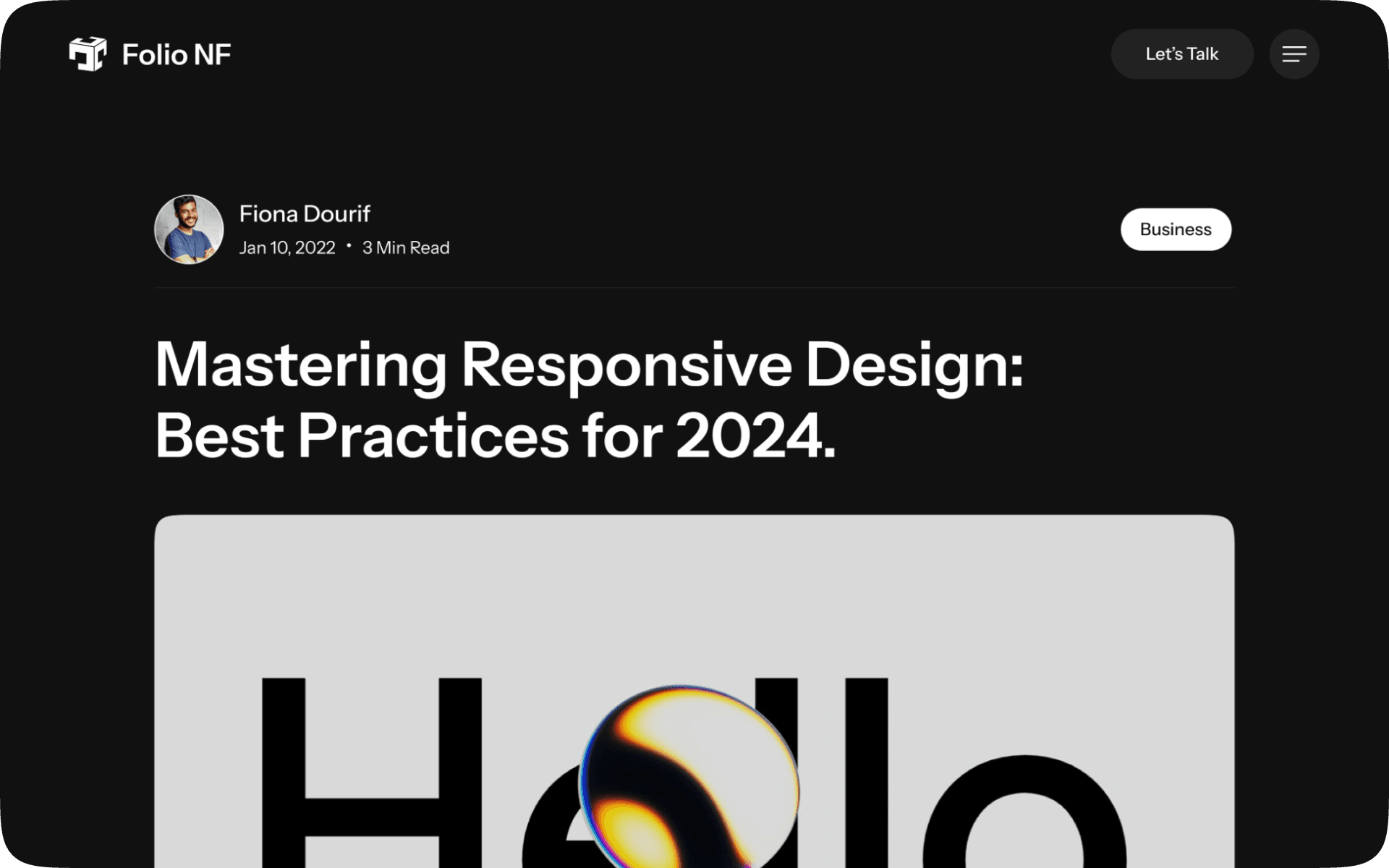Open the hamburger menu icon

tap(1294, 54)
